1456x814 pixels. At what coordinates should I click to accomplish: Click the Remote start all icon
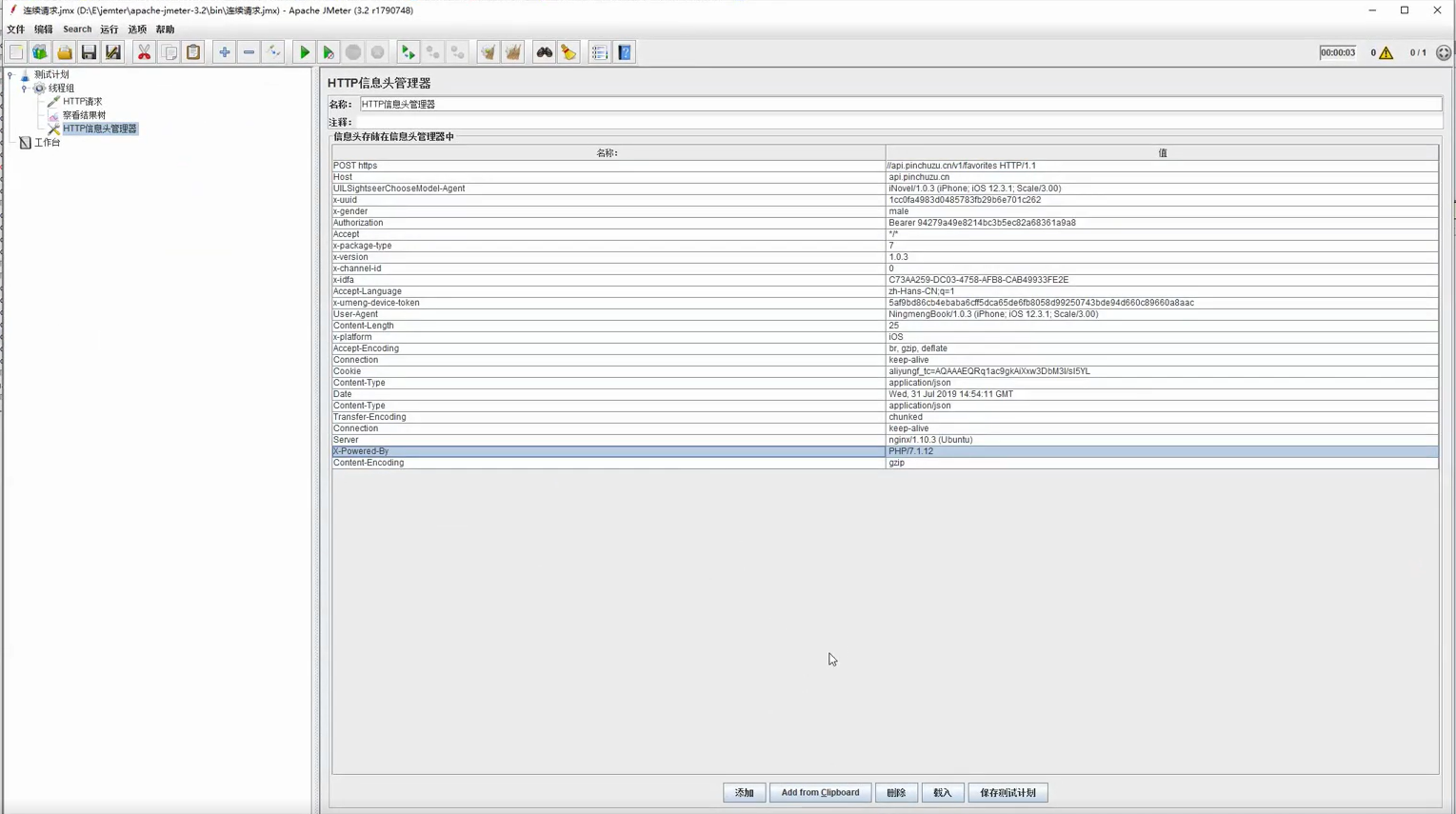[x=408, y=52]
